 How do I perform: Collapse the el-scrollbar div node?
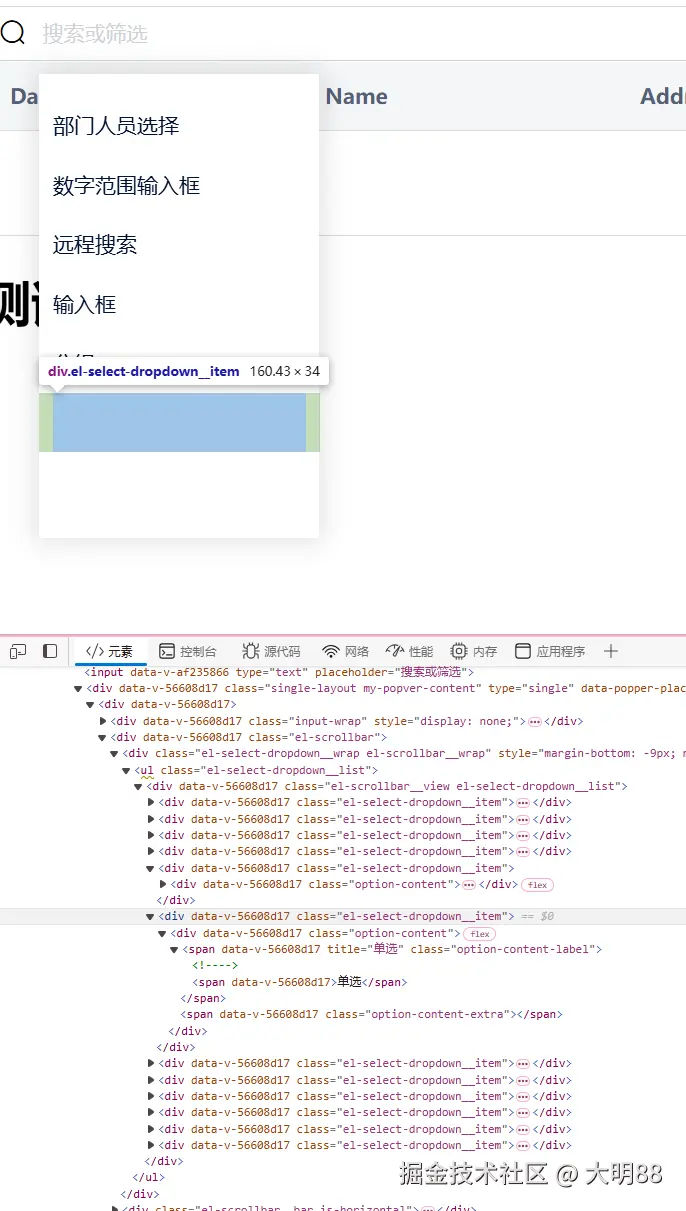103,738
